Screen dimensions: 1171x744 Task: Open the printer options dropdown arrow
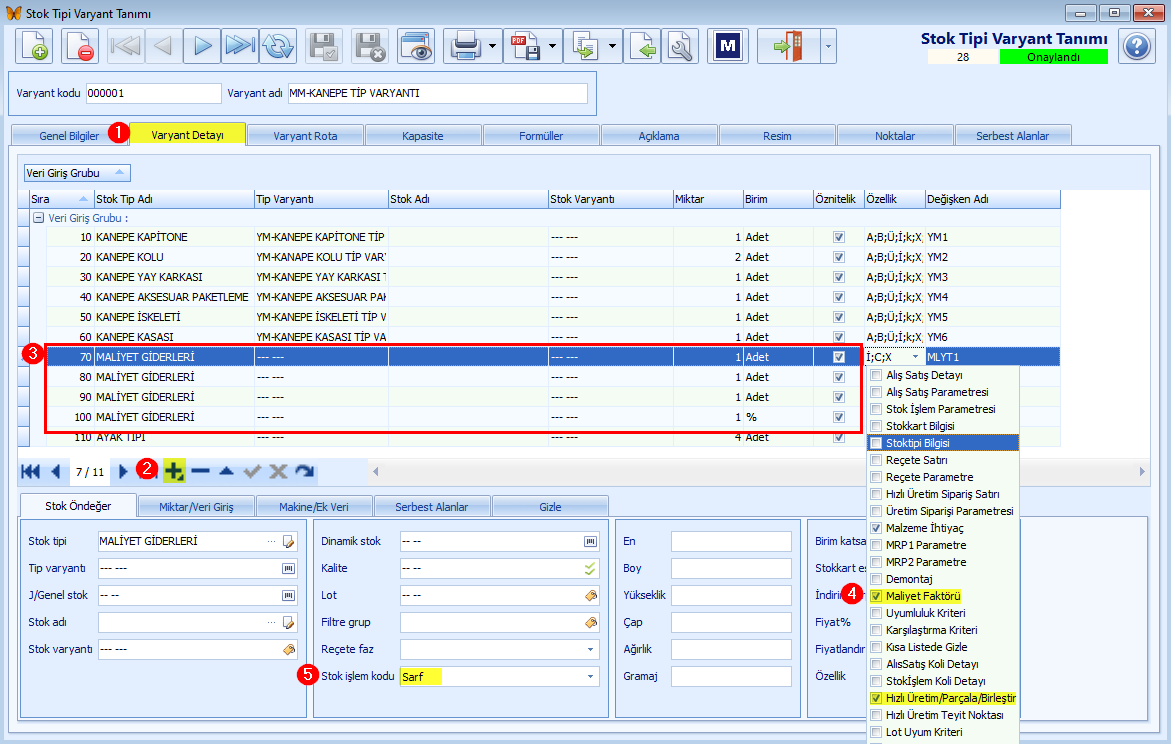point(492,46)
